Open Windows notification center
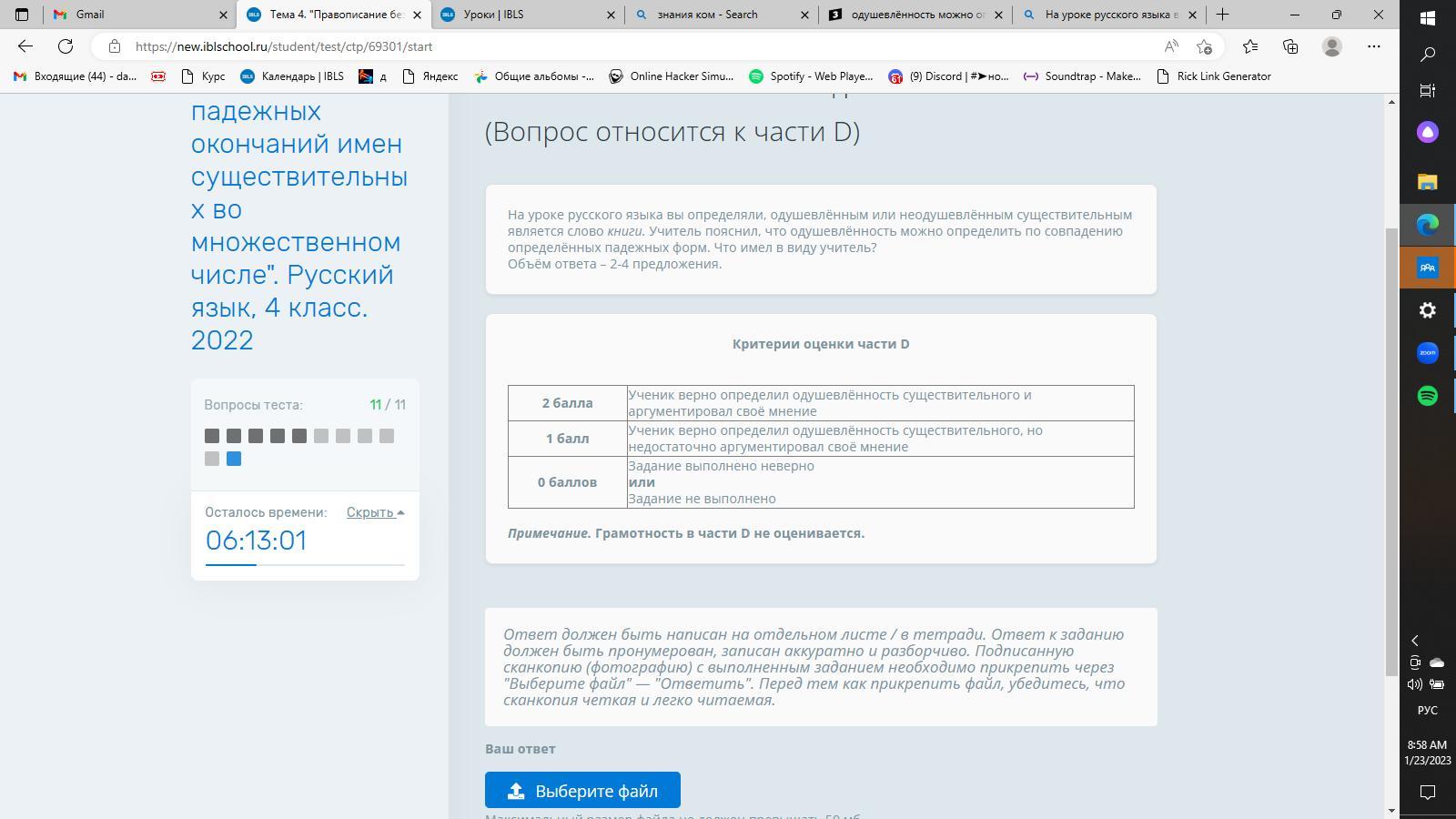 tap(1428, 793)
